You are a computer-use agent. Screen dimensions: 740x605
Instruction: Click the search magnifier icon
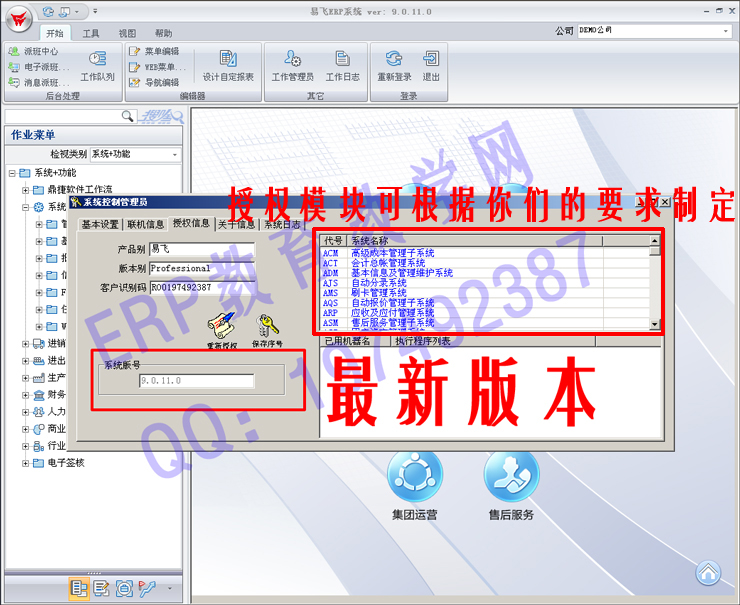(127, 116)
